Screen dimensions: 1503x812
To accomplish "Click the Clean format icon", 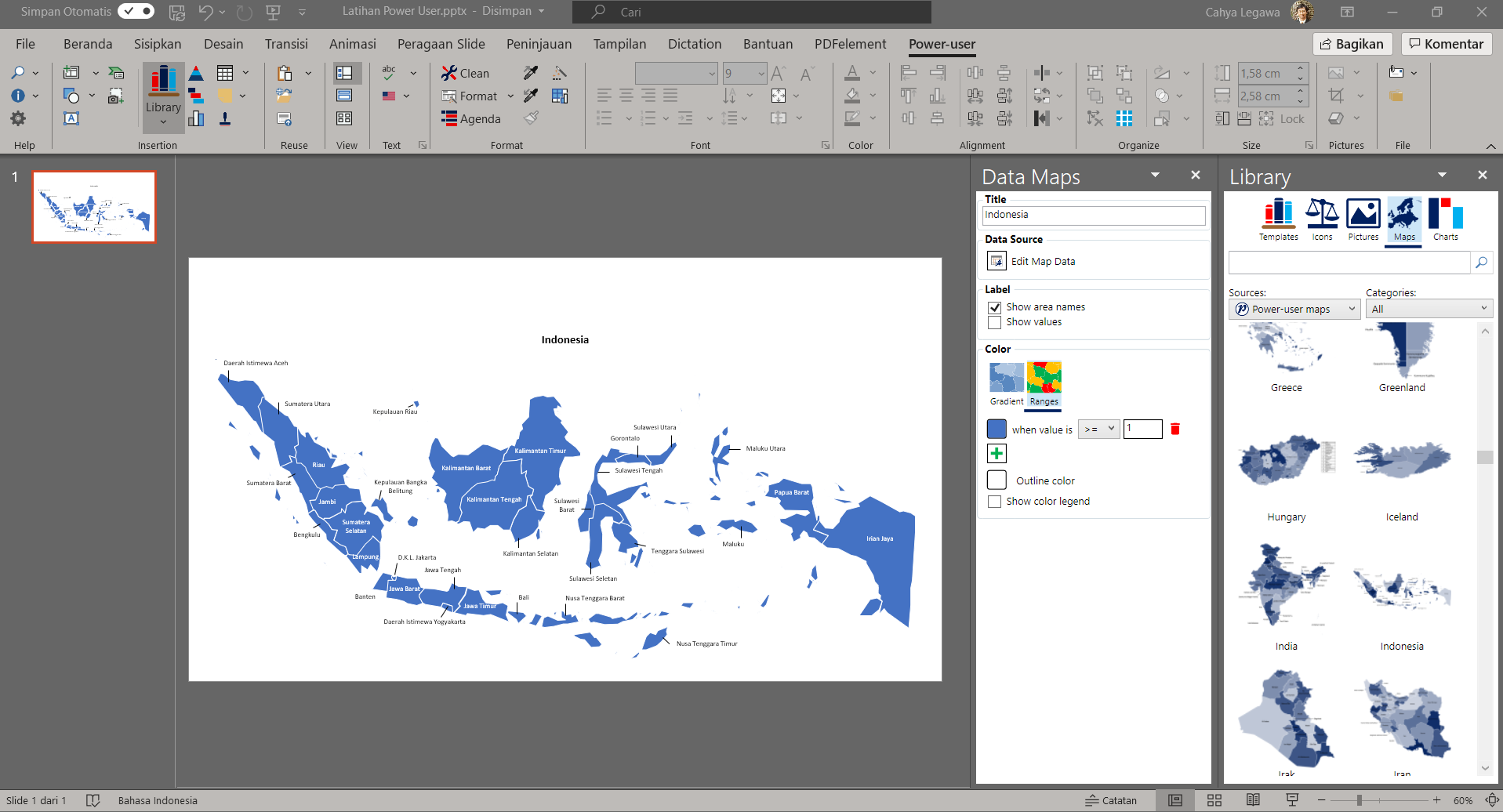I will (449, 73).
